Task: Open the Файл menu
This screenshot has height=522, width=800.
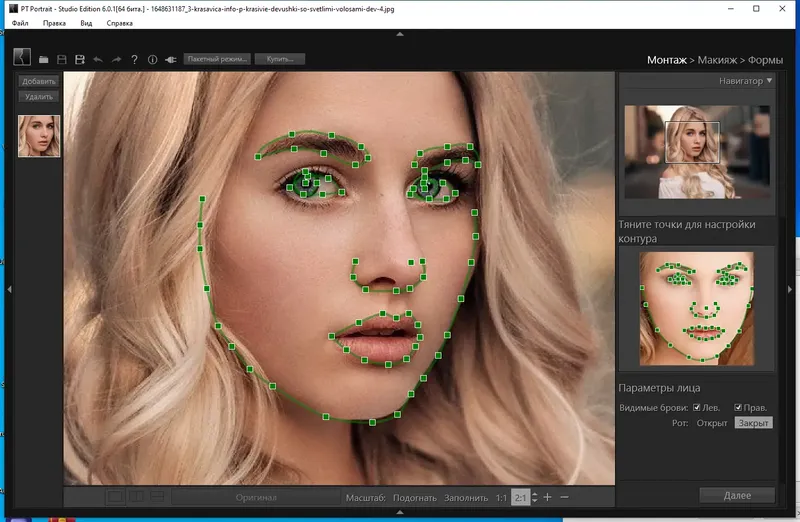Action: pyautogui.click(x=20, y=23)
